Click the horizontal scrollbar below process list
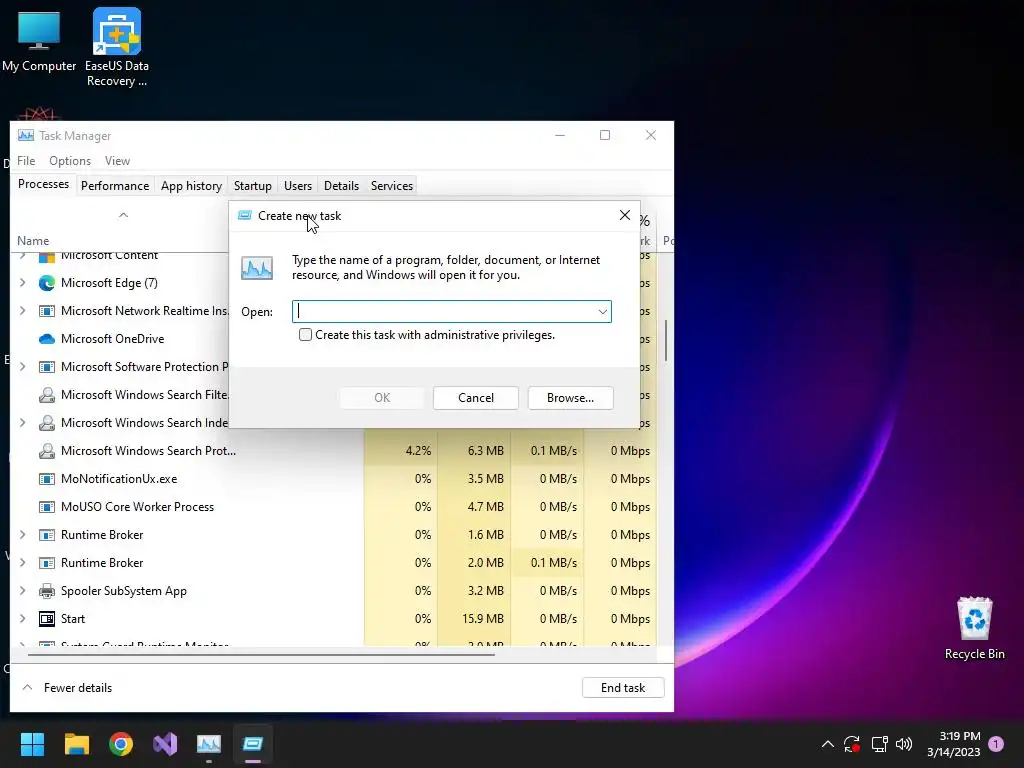Screen dimensions: 1024x768 point(261,654)
